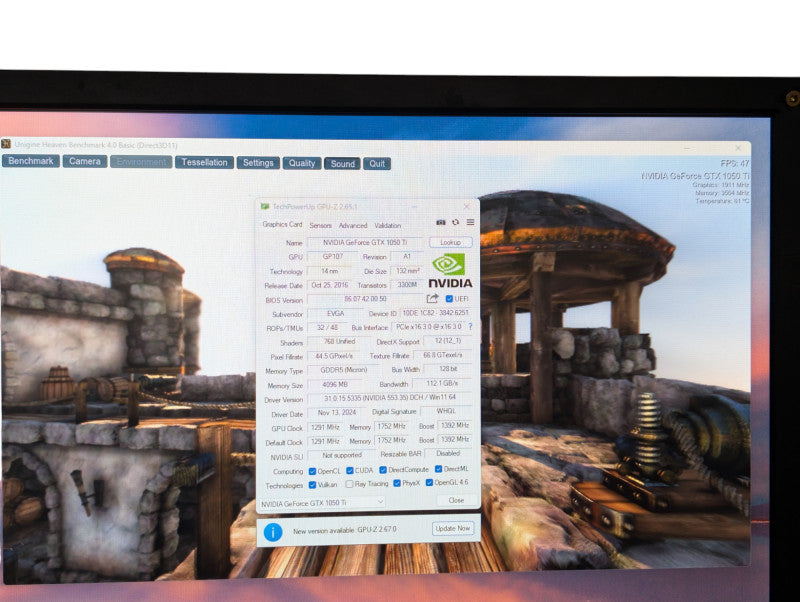Open the Tessellation menu in Heaven
The width and height of the screenshot is (800, 602).
pyautogui.click(x=205, y=162)
